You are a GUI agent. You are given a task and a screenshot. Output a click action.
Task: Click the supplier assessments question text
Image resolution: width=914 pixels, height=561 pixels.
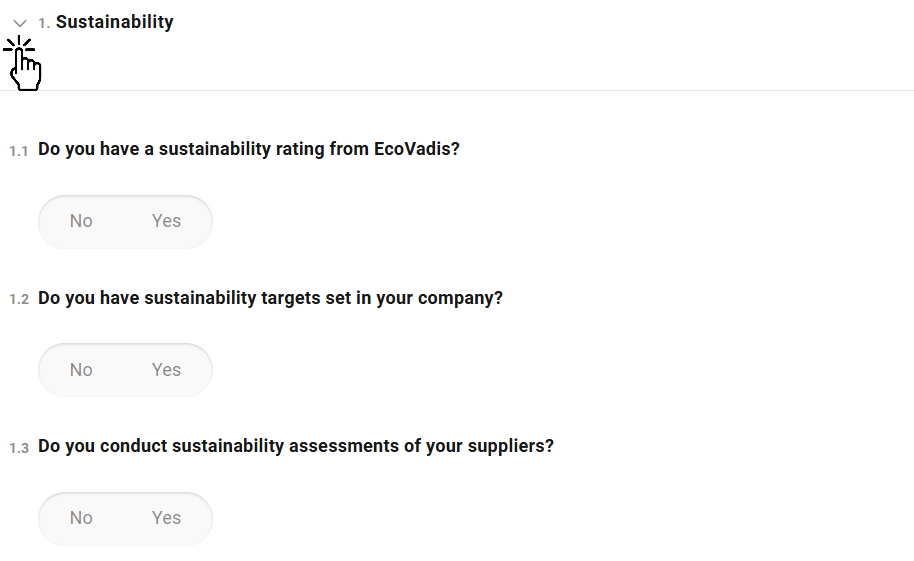click(295, 446)
